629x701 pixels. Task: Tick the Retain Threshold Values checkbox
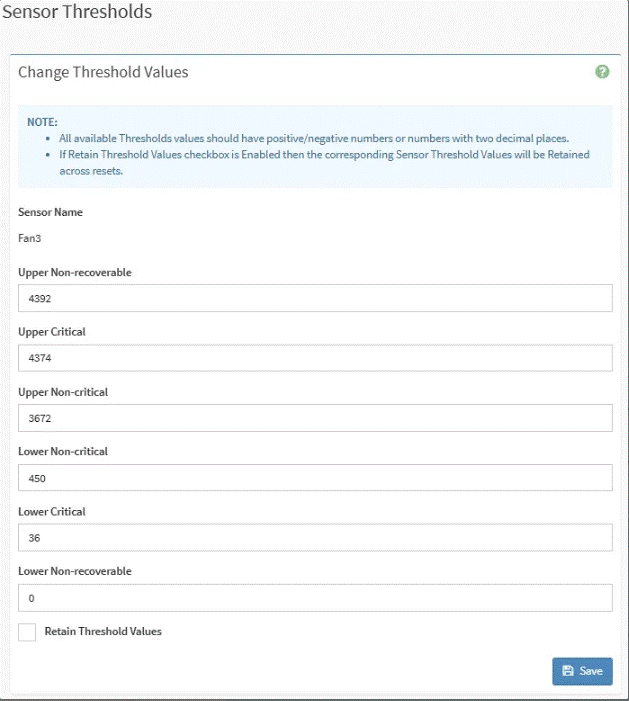27,632
